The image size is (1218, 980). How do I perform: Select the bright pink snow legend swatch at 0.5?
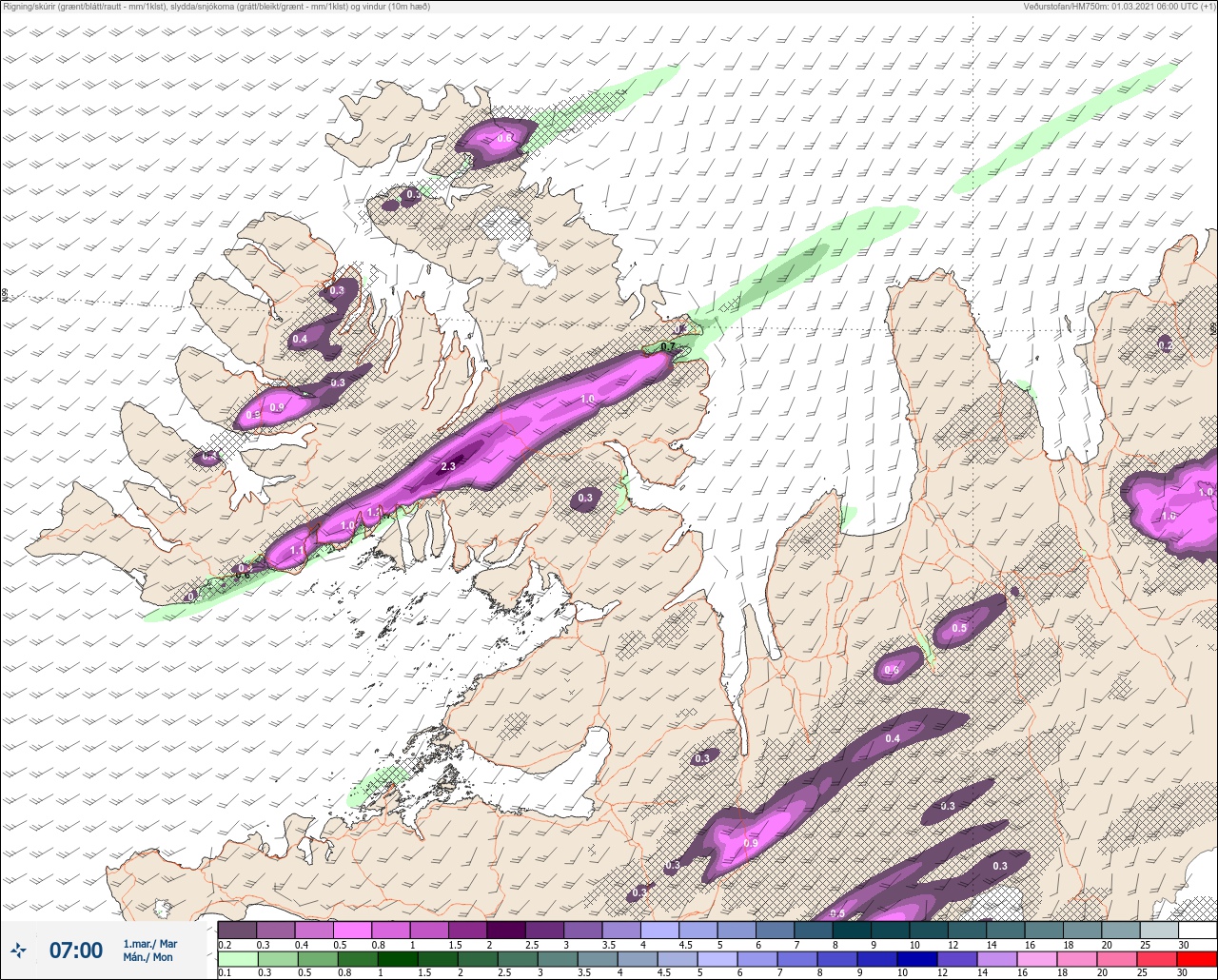tap(352, 930)
